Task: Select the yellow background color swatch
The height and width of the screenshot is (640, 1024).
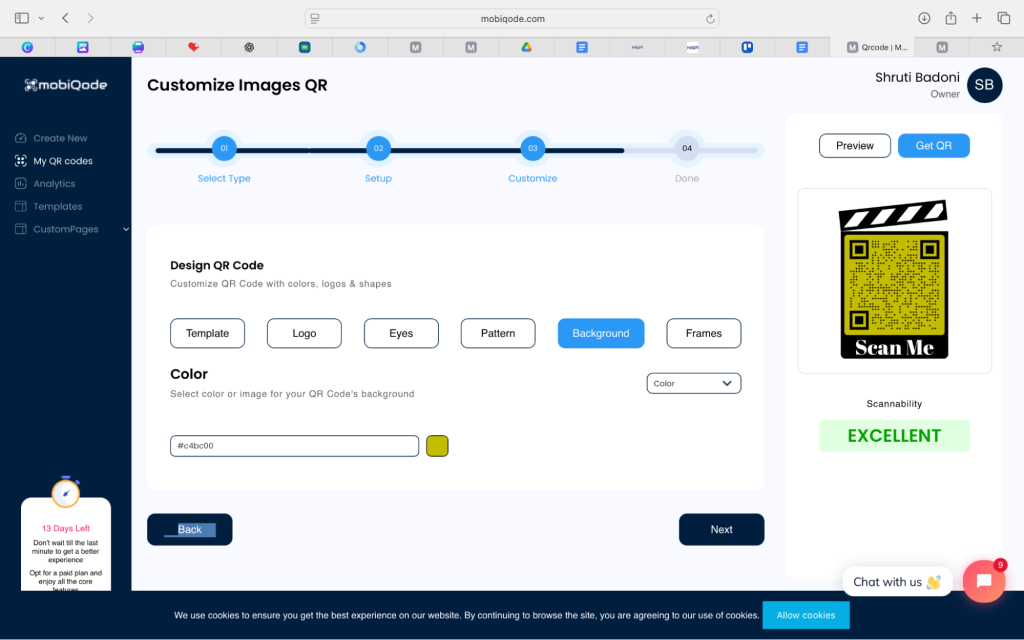Action: coord(437,445)
